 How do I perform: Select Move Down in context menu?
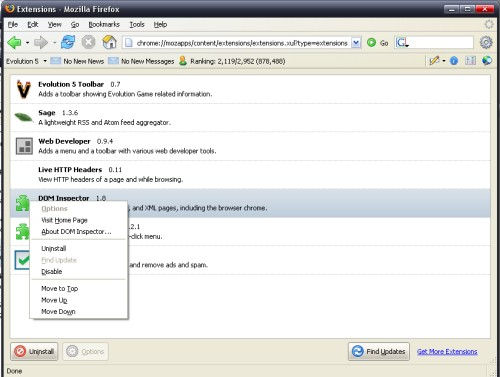(79, 311)
